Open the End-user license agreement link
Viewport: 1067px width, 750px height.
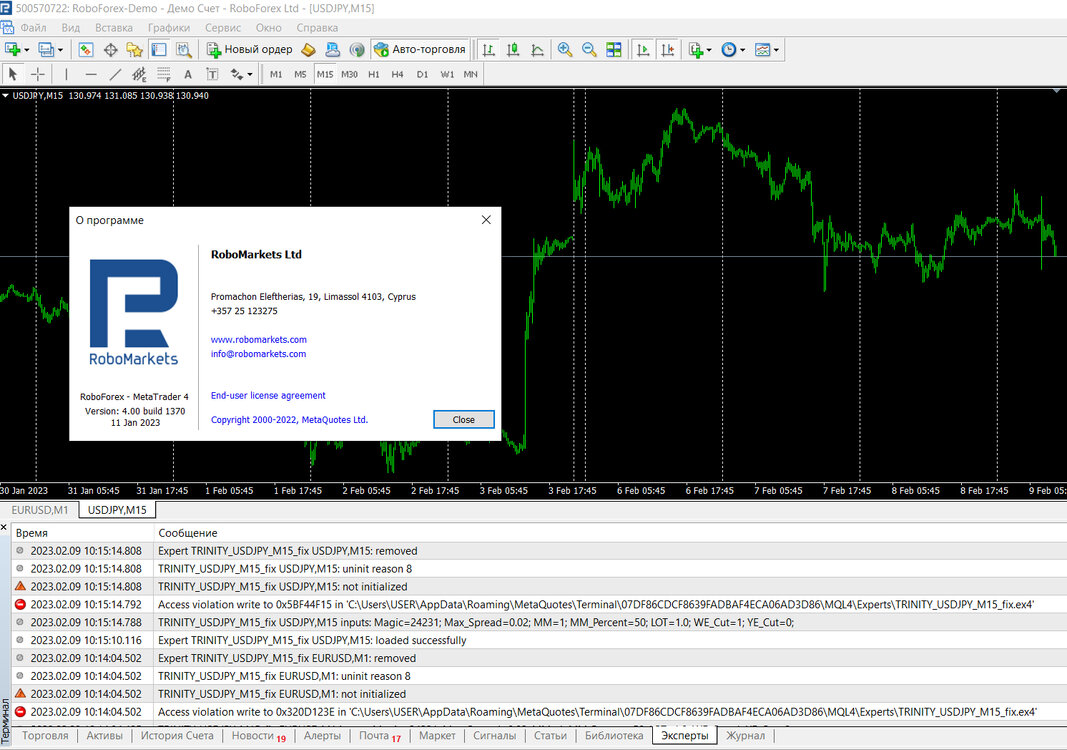pyautogui.click(x=268, y=395)
